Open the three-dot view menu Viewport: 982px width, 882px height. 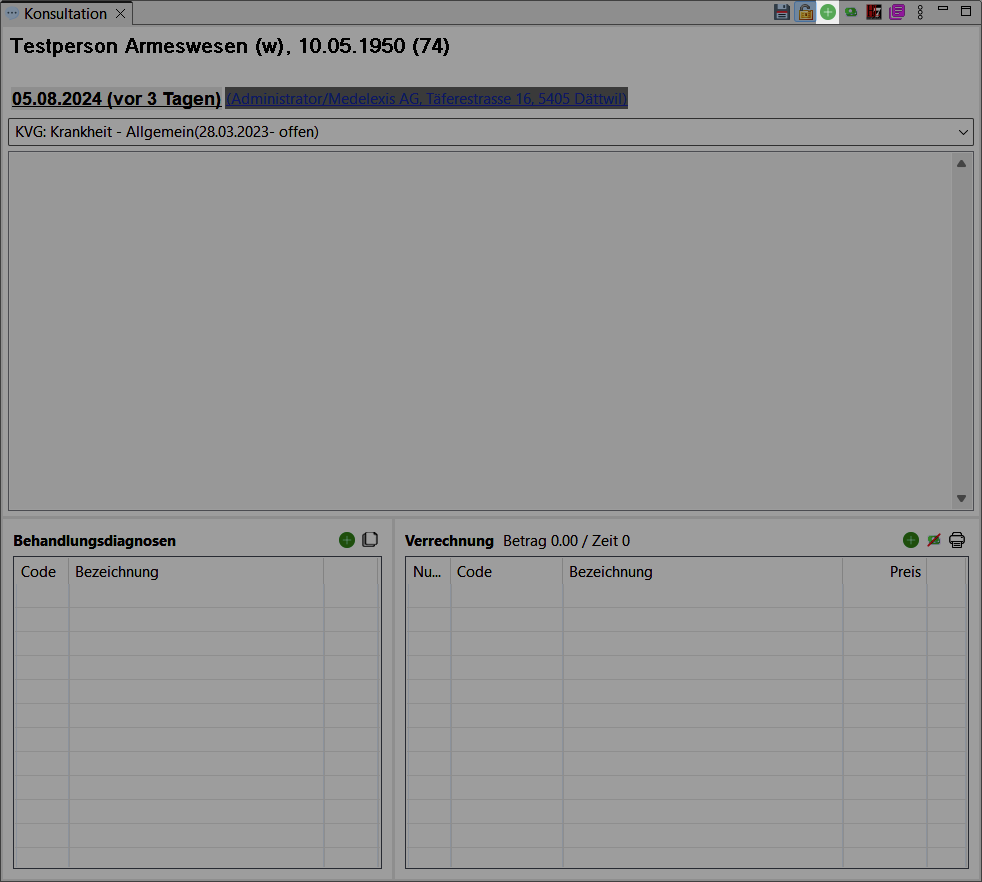point(920,12)
